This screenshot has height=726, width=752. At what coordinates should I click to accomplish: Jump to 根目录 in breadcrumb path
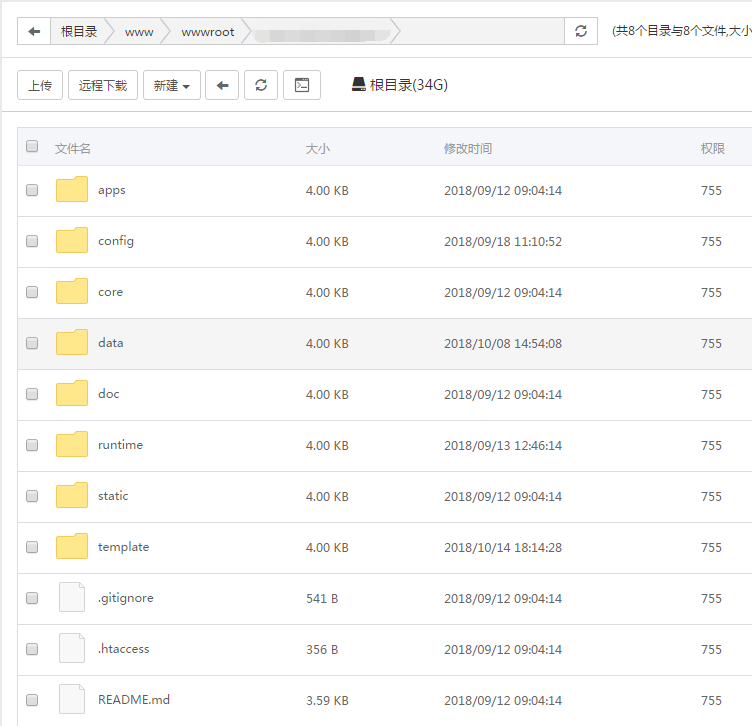[x=79, y=32]
